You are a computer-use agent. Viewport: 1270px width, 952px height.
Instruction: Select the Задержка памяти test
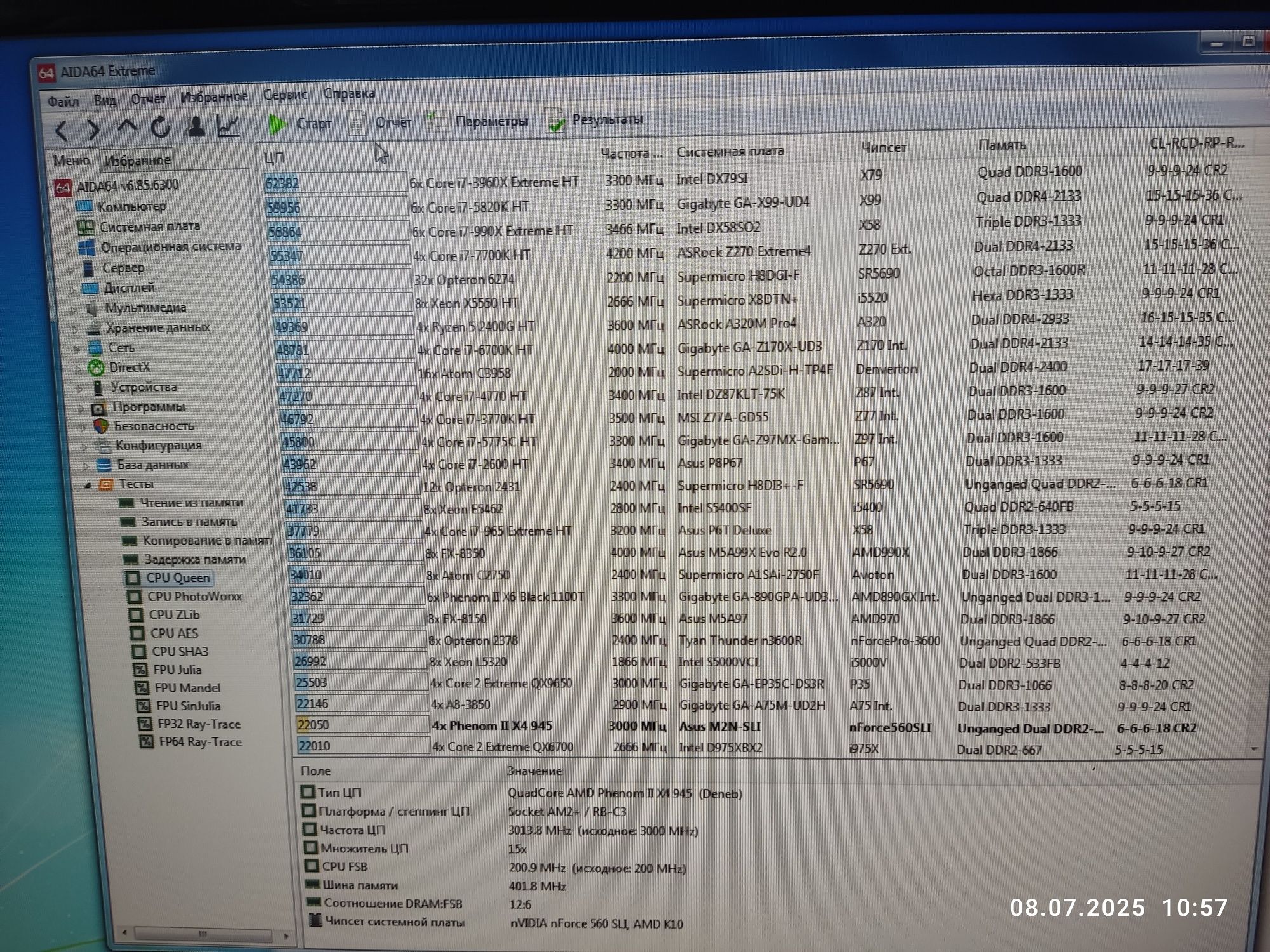point(194,560)
